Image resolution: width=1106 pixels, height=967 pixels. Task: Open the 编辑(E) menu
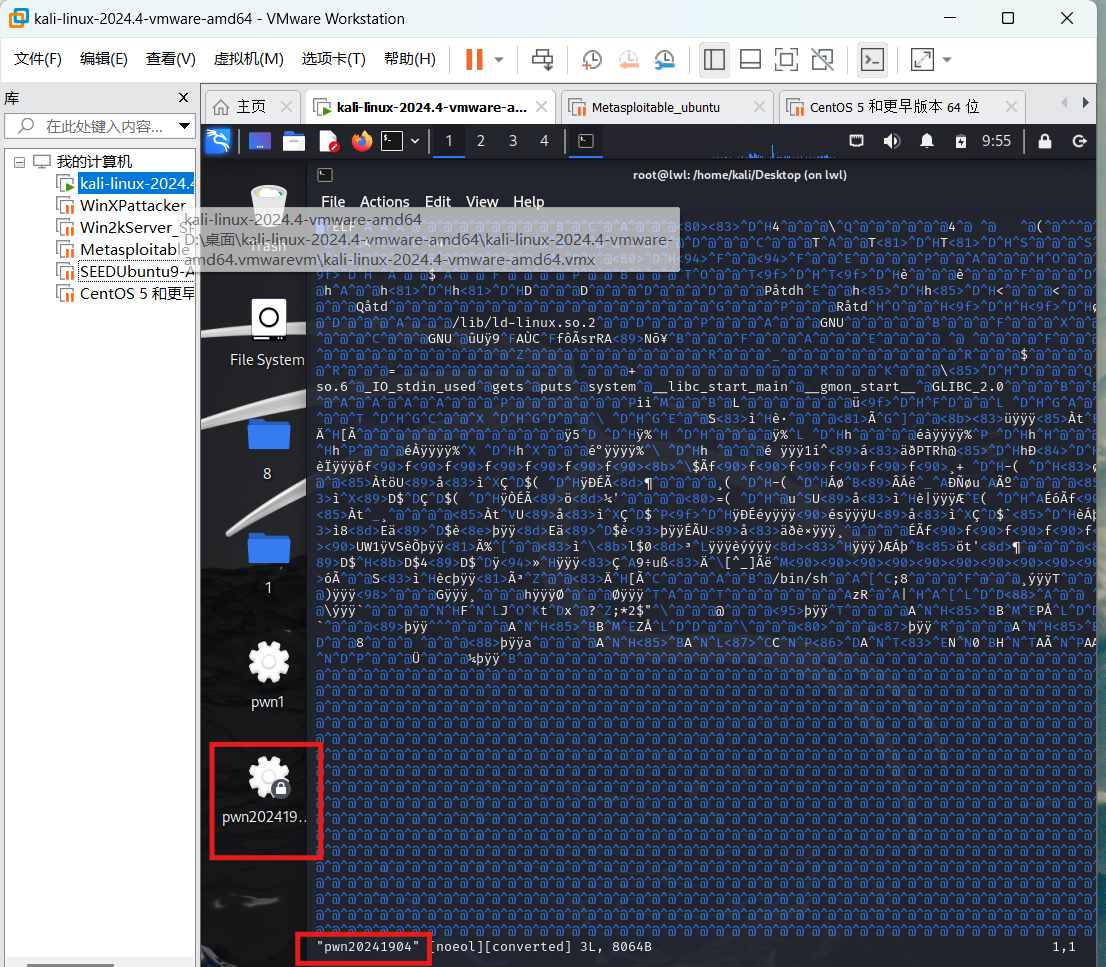pyautogui.click(x=104, y=59)
